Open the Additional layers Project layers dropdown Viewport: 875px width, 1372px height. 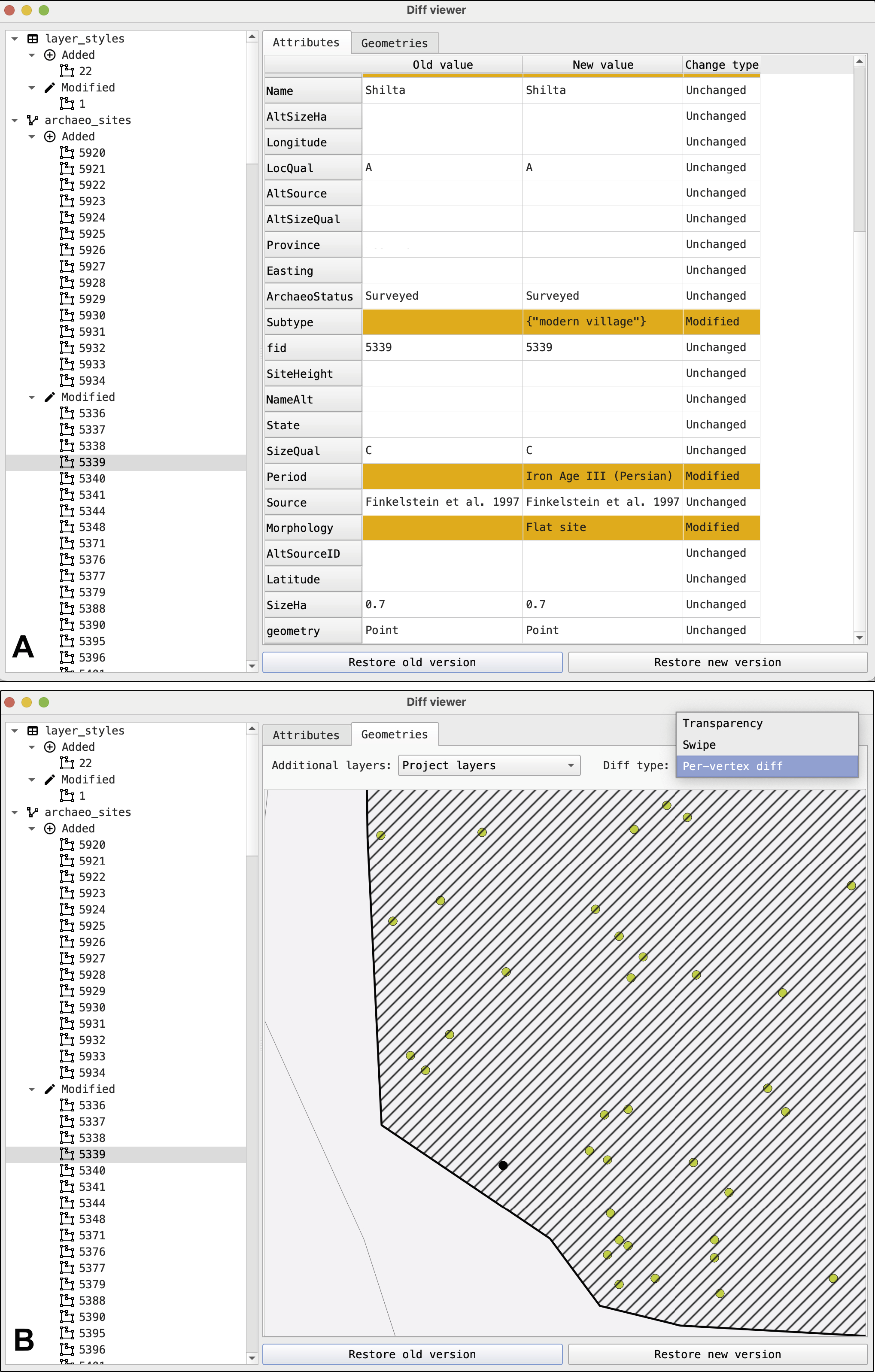489,765
